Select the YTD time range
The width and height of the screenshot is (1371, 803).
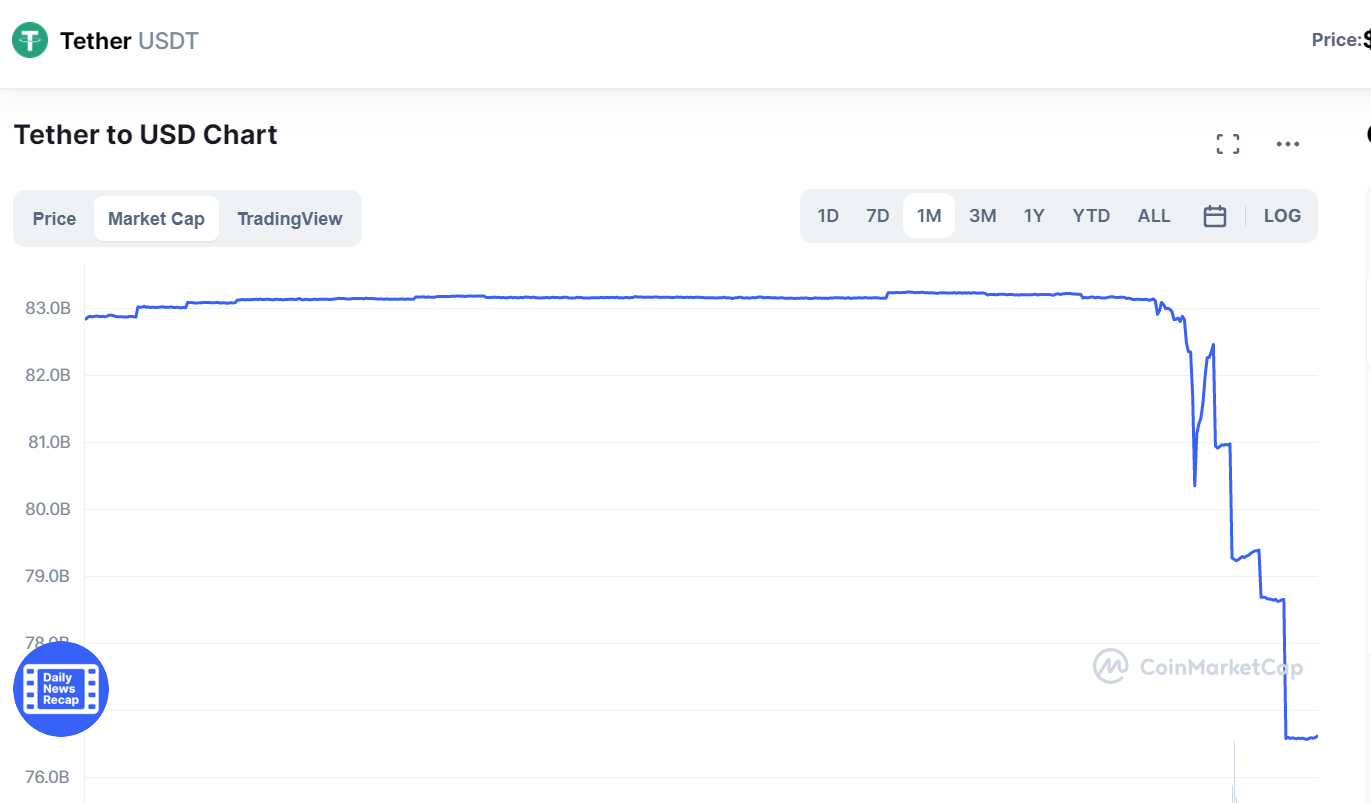[x=1091, y=216]
